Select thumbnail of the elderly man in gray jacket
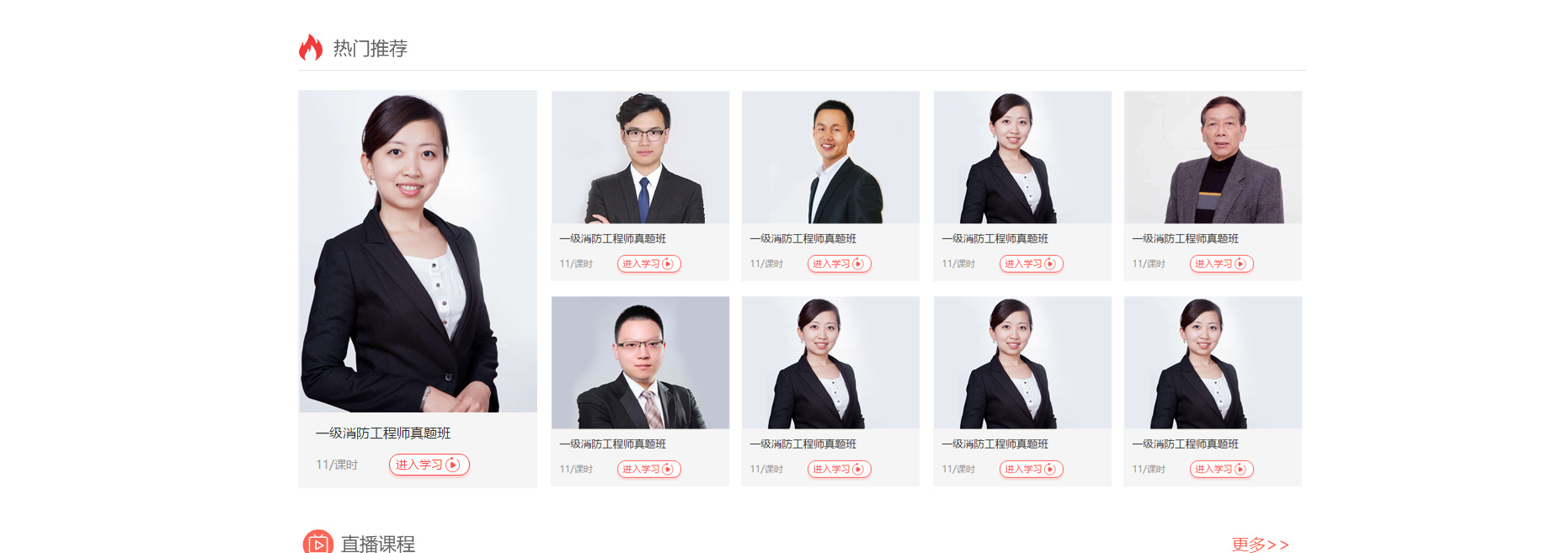The width and height of the screenshot is (1568, 553). coord(1213,157)
